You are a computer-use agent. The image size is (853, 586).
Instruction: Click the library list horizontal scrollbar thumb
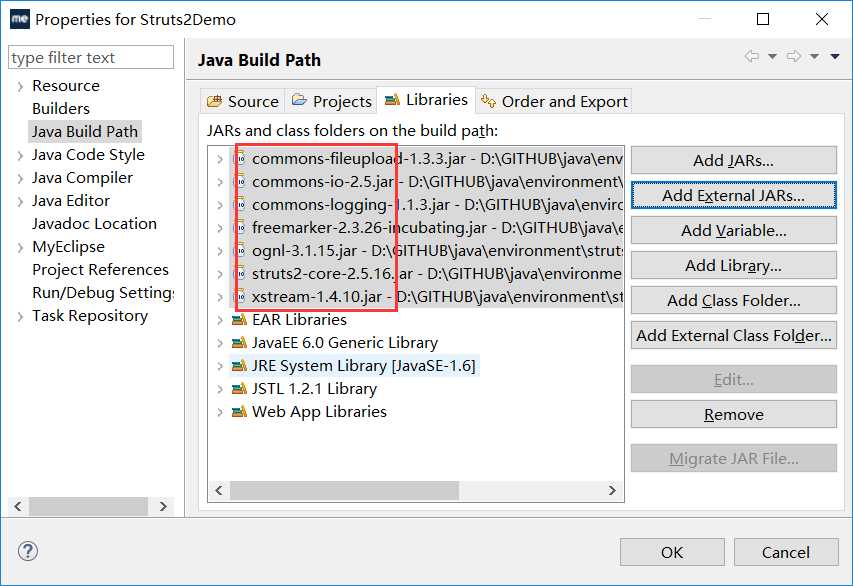tap(344, 490)
